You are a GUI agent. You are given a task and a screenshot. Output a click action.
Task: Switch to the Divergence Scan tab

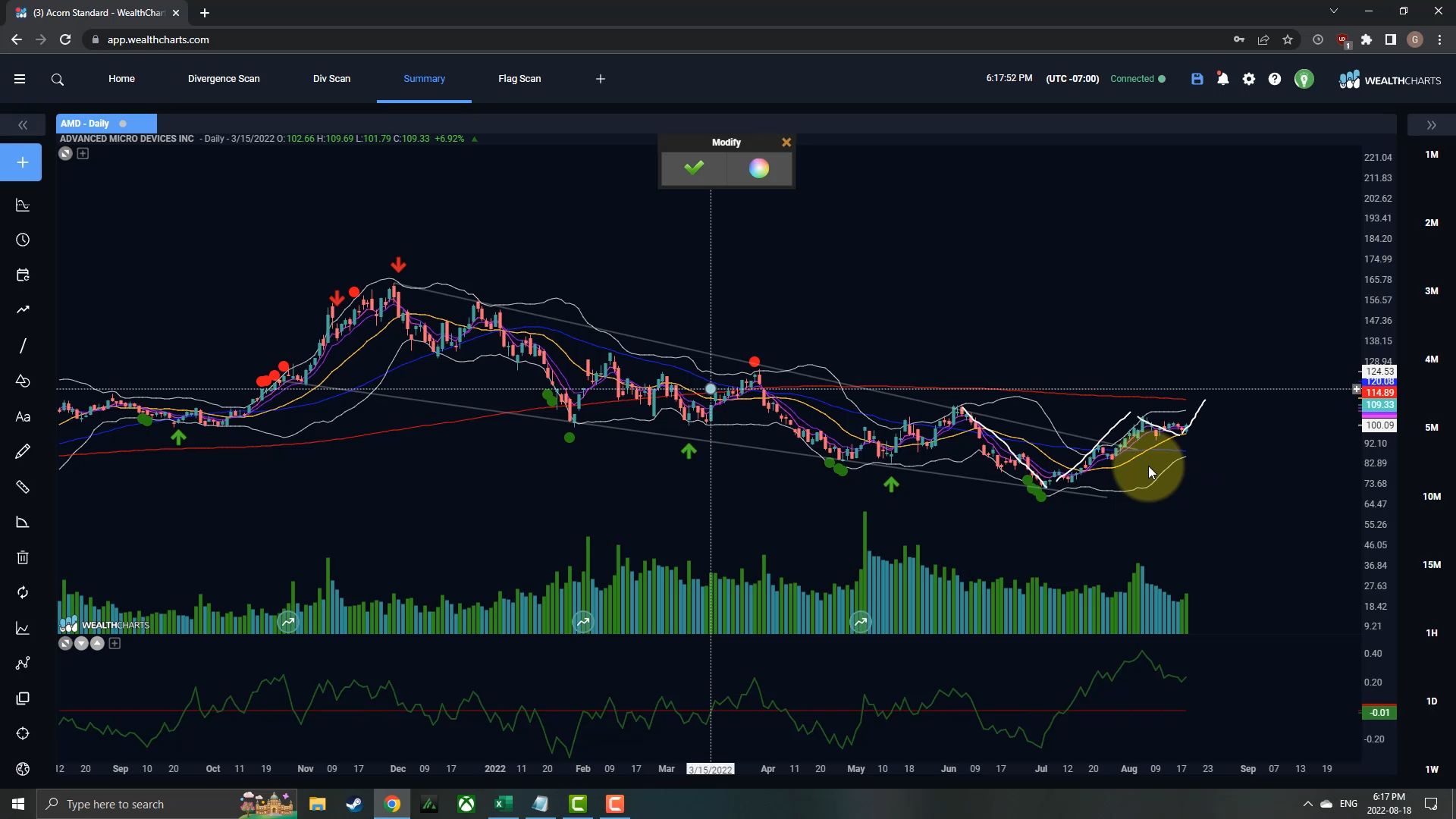click(x=224, y=79)
